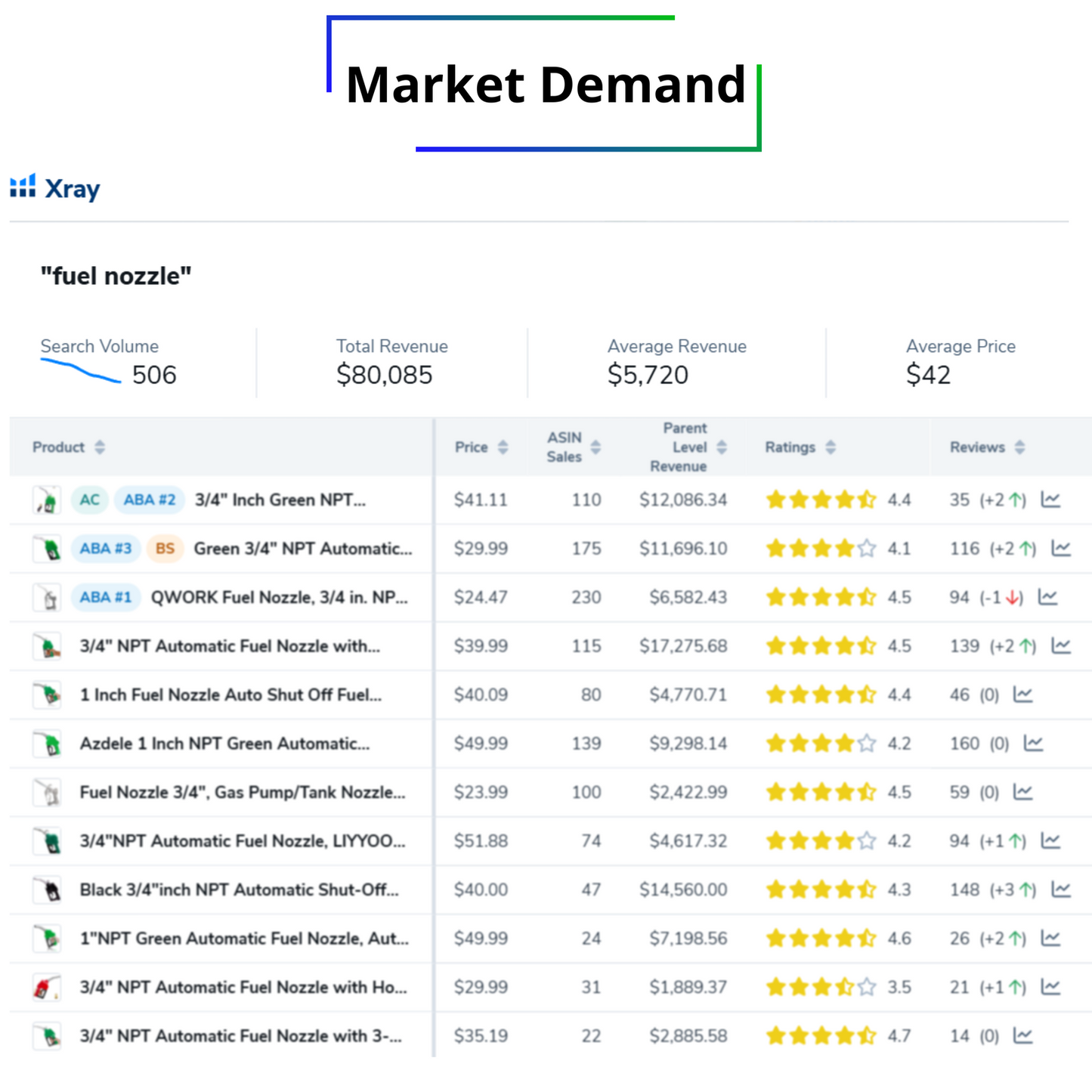Viewport: 1092px width, 1092px height.
Task: Click the ABA #1 badge
Action: 106,597
